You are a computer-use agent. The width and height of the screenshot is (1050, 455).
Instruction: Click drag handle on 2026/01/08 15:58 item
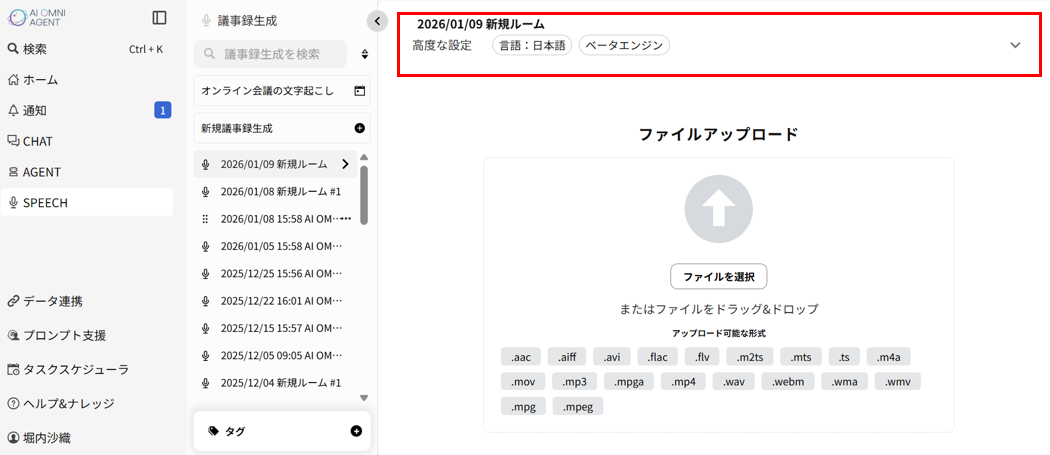pos(206,219)
